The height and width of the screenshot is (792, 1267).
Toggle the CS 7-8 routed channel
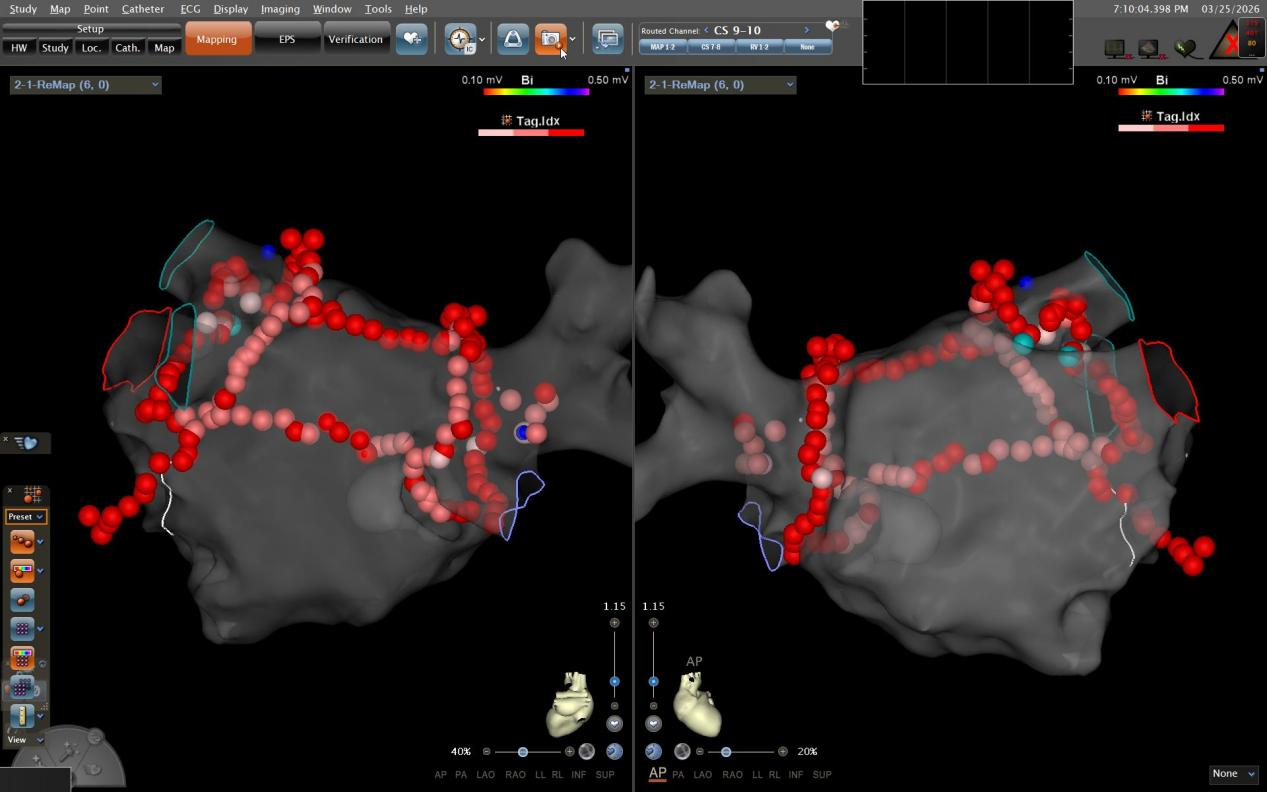[x=711, y=47]
